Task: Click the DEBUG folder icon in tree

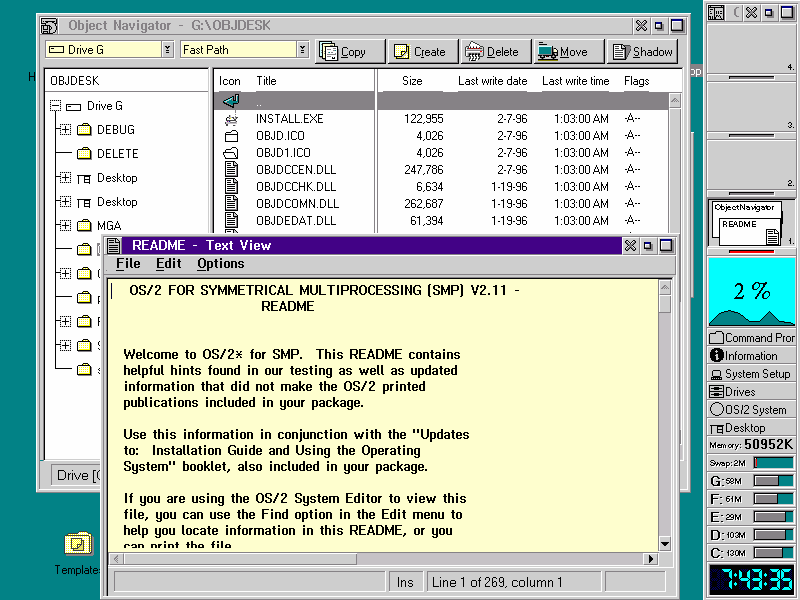Action: pos(84,130)
